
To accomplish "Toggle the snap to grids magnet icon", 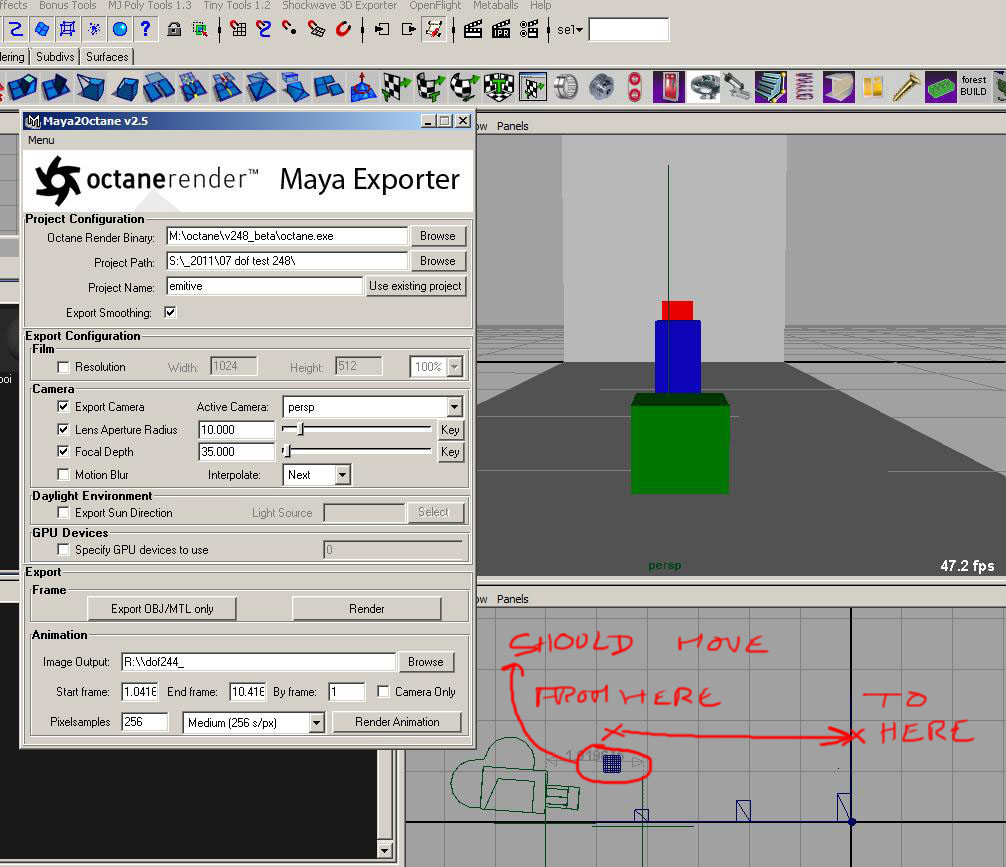I will [x=238, y=29].
